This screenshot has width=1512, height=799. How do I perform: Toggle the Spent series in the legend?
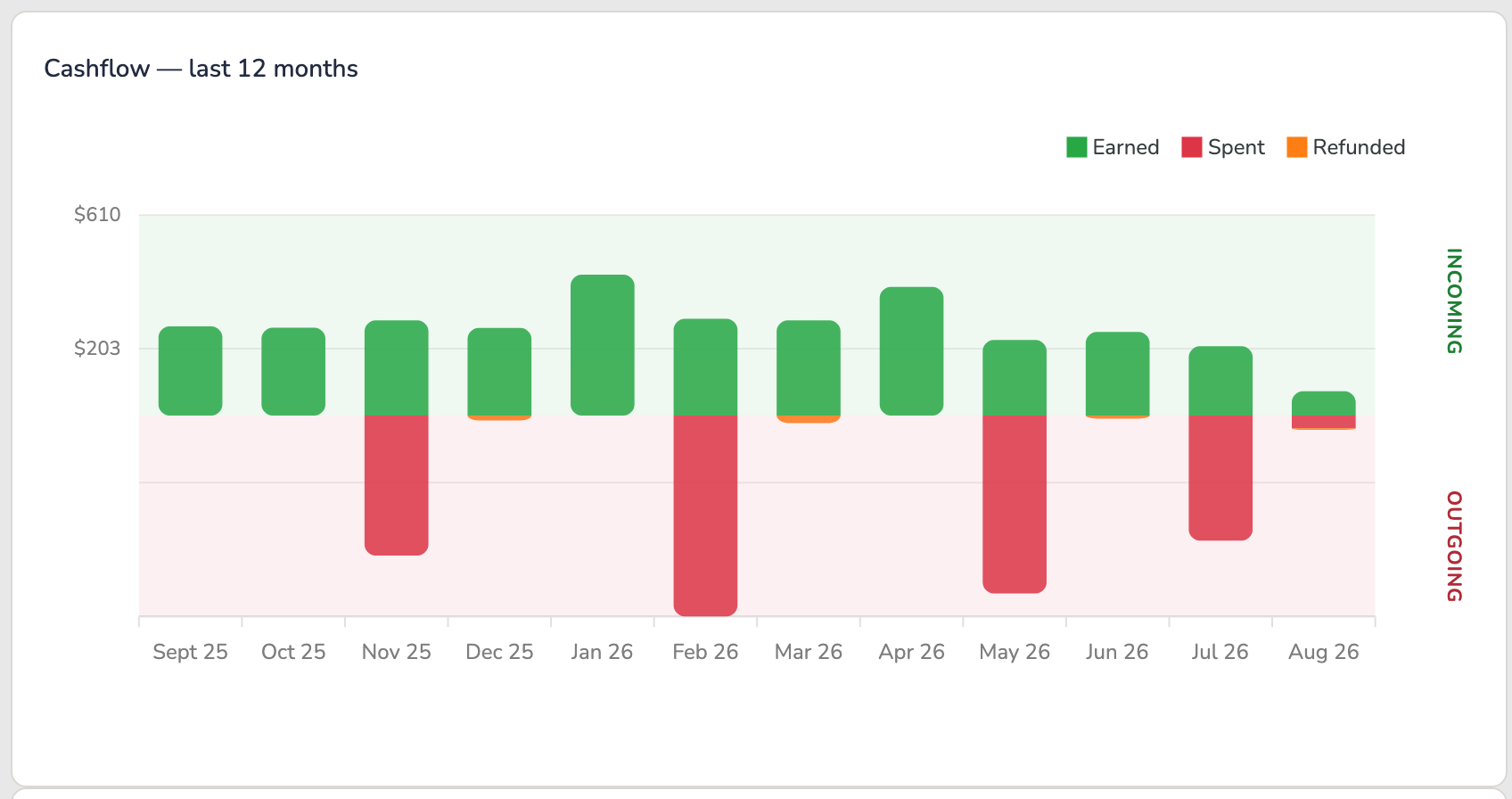click(1223, 147)
